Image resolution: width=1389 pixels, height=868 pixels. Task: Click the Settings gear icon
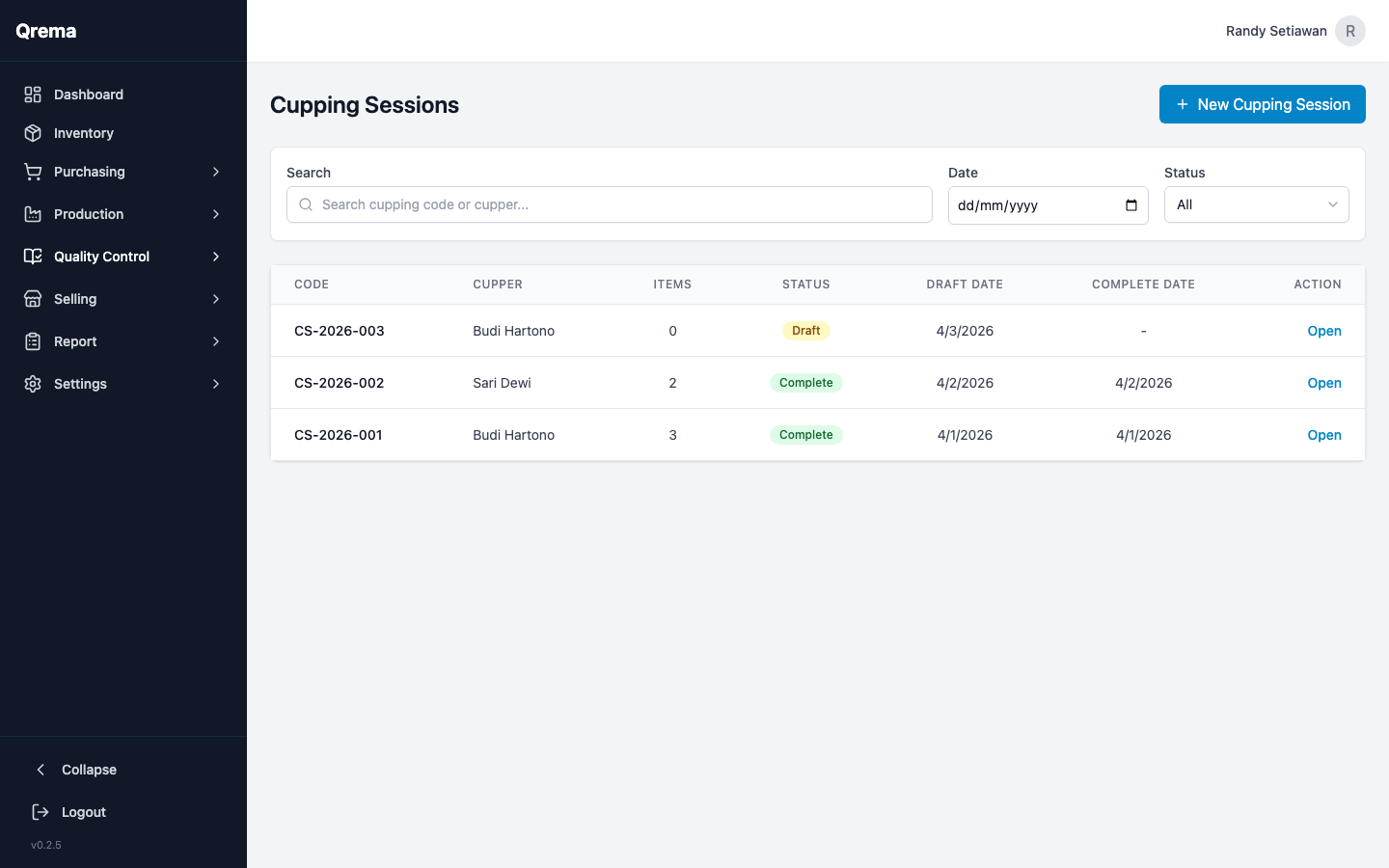pyautogui.click(x=33, y=384)
